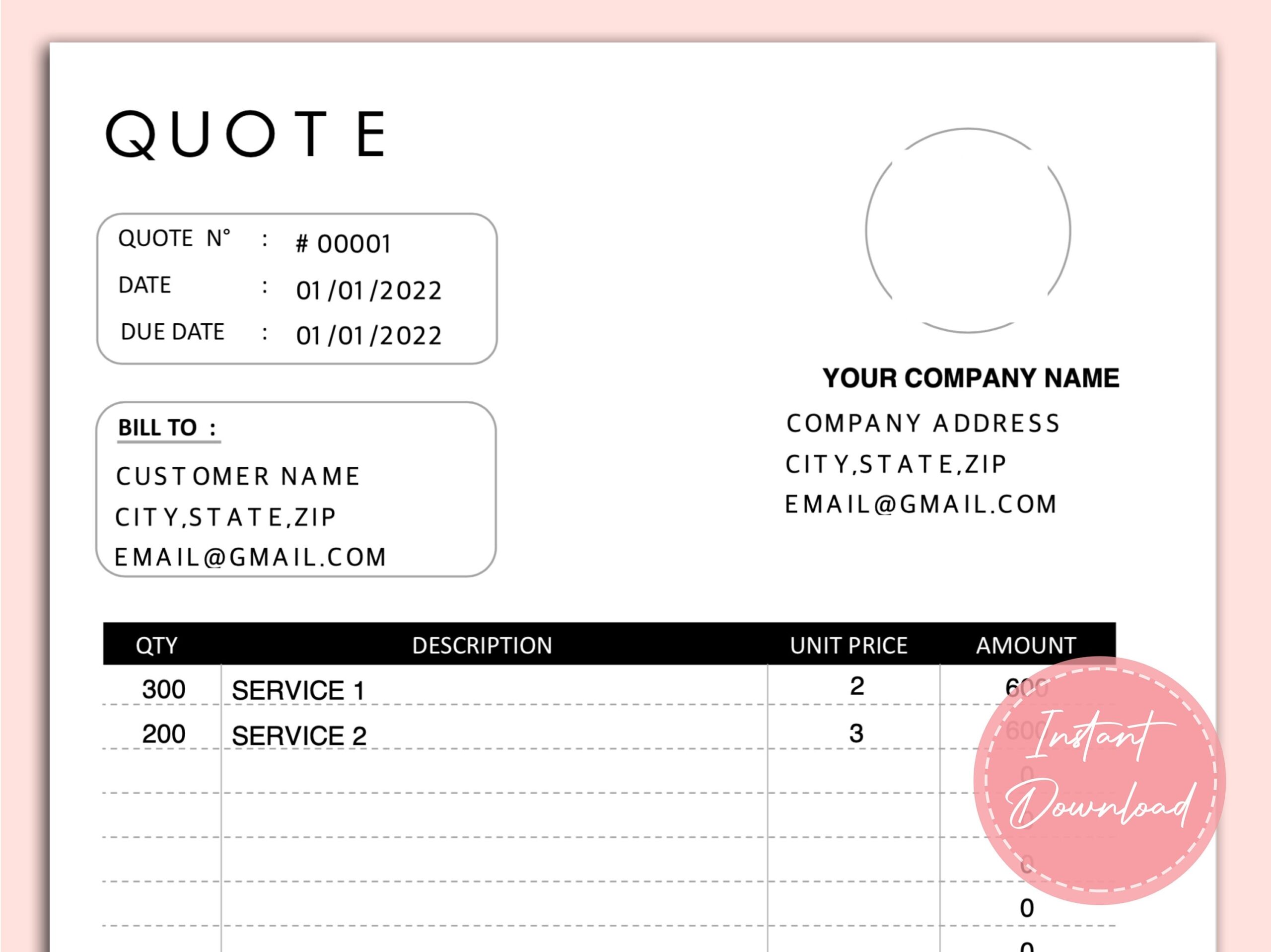Select the quote number # 00001 field
This screenshot has height=952, width=1271.
pyautogui.click(x=343, y=244)
